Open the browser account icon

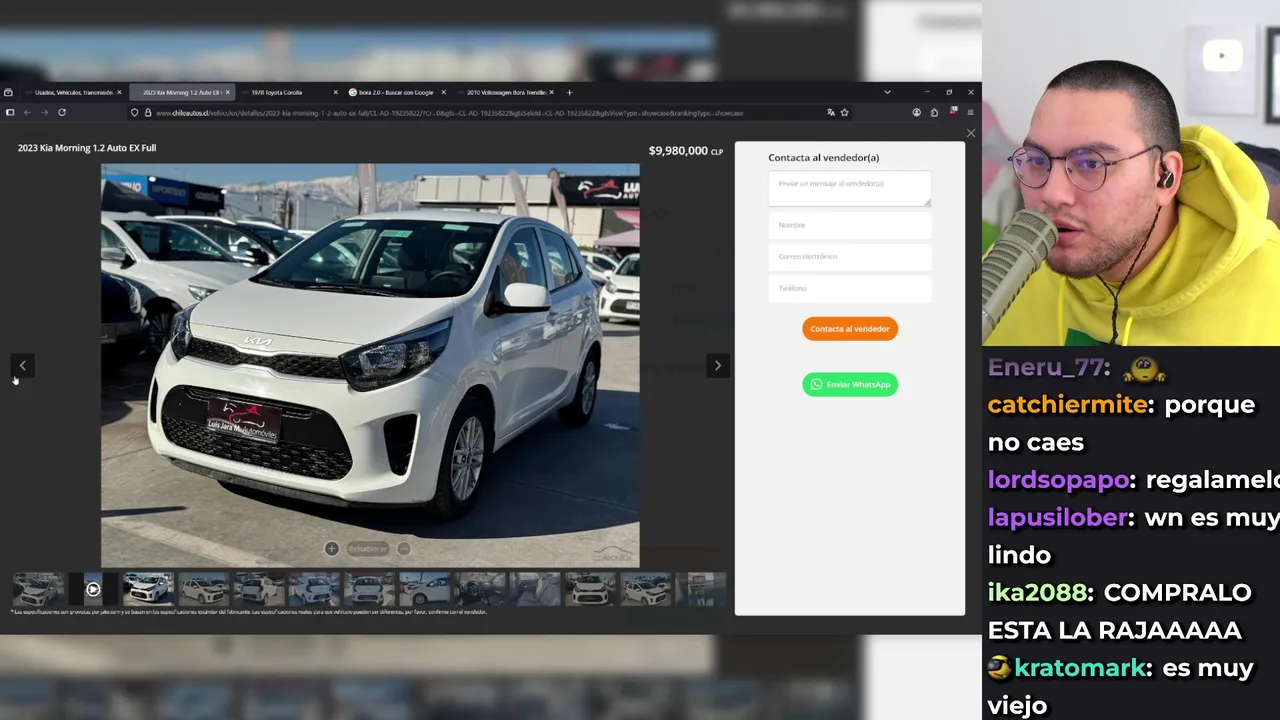[x=916, y=113]
